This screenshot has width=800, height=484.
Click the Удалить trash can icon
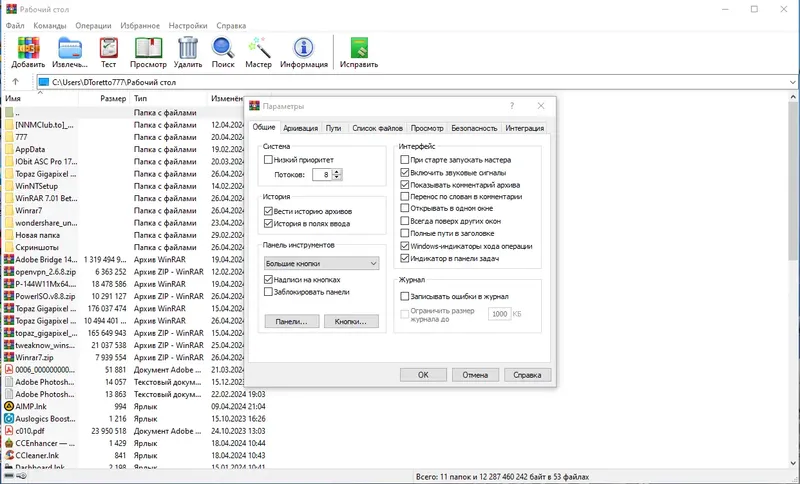pyautogui.click(x=188, y=47)
